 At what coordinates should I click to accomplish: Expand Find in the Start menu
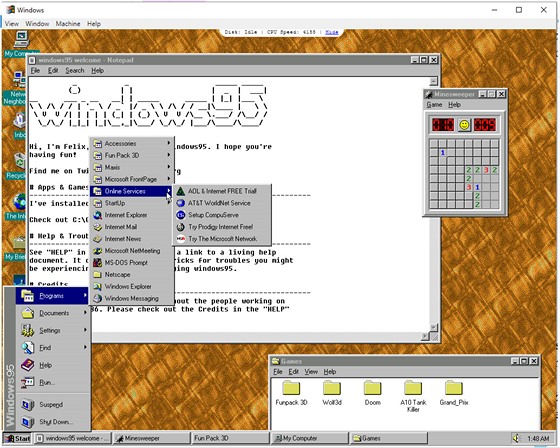[x=52, y=348]
